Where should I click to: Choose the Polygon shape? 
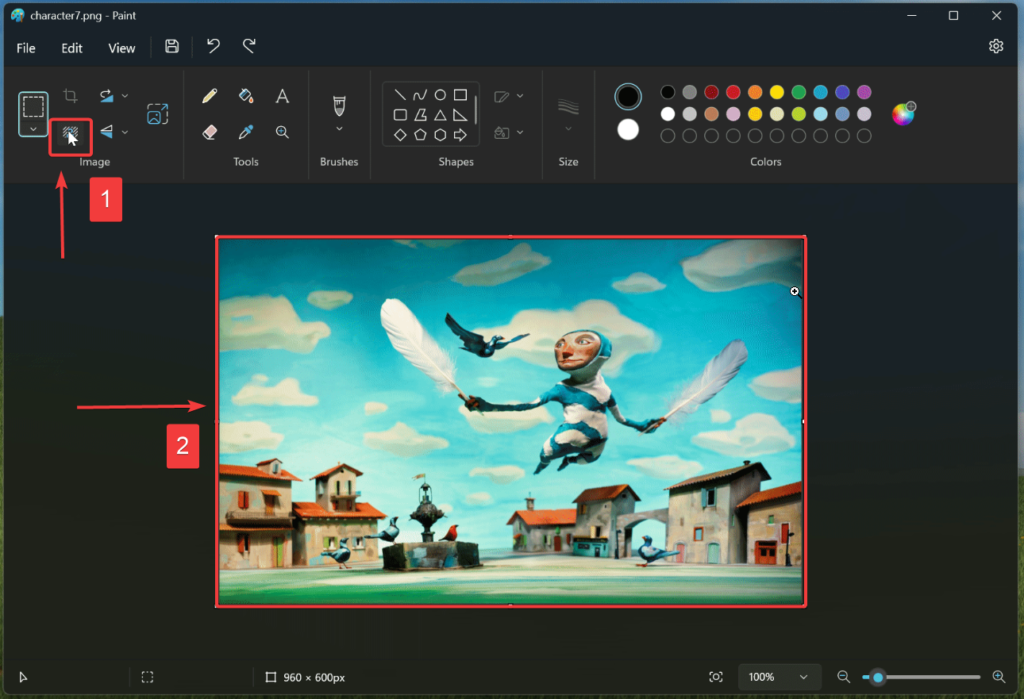click(420, 115)
